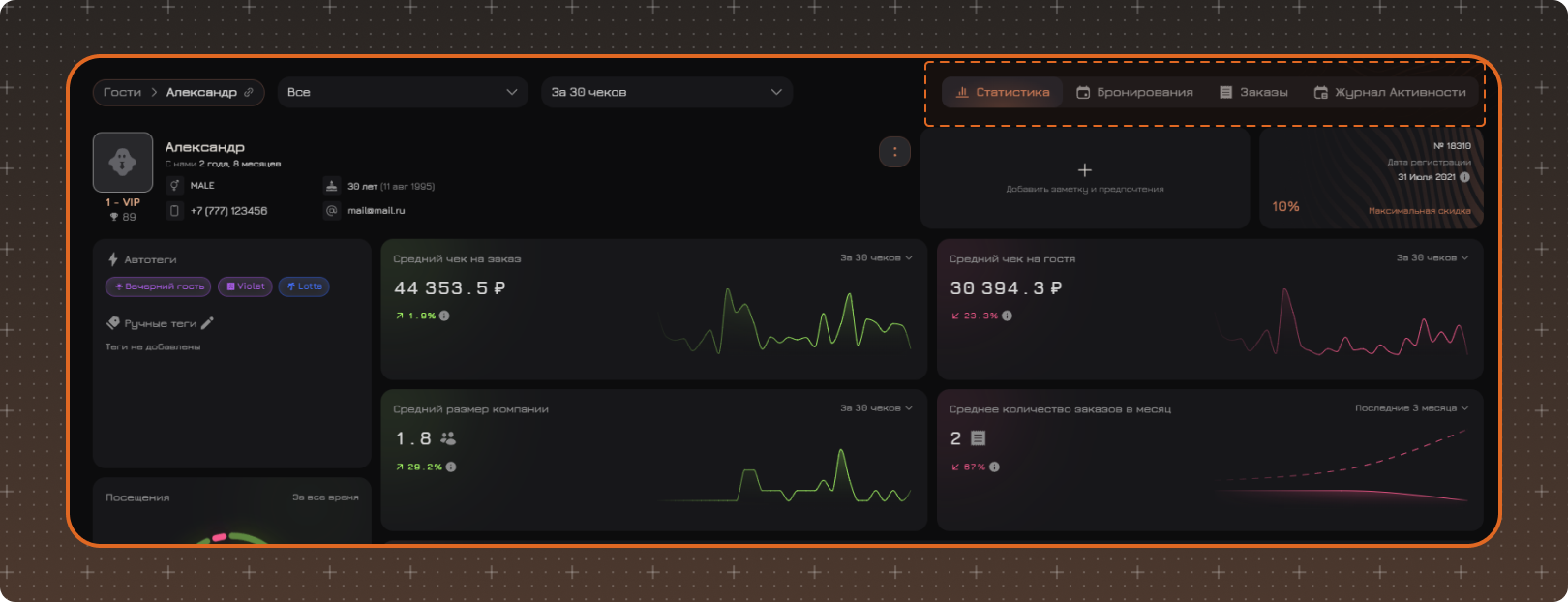Click the За все время label in Посещения
Image resolution: width=1568 pixels, height=602 pixels.
click(325, 497)
